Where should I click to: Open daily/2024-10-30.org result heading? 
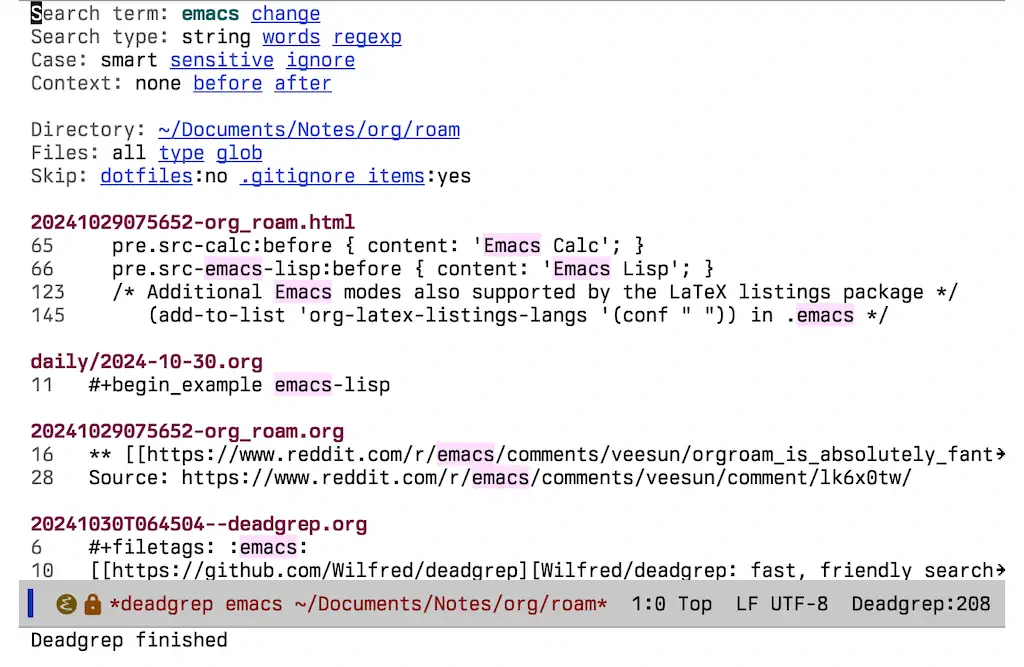coord(146,361)
